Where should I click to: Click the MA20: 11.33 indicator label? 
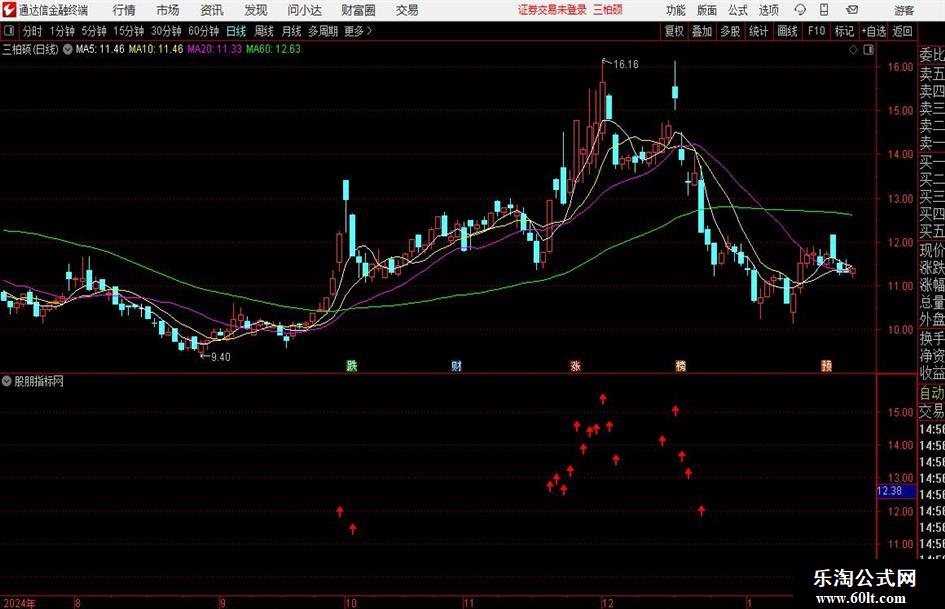(x=215, y=49)
